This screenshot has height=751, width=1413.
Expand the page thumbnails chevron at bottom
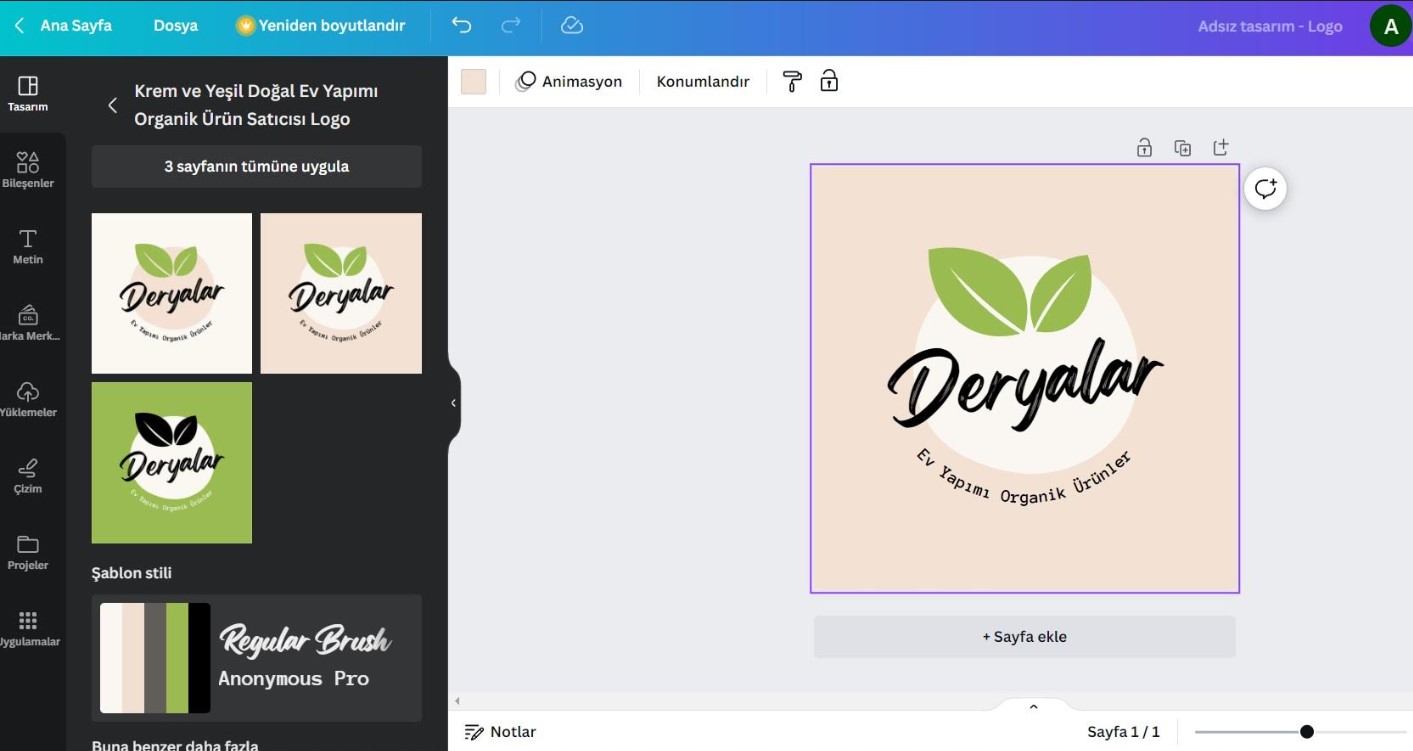pos(1034,707)
